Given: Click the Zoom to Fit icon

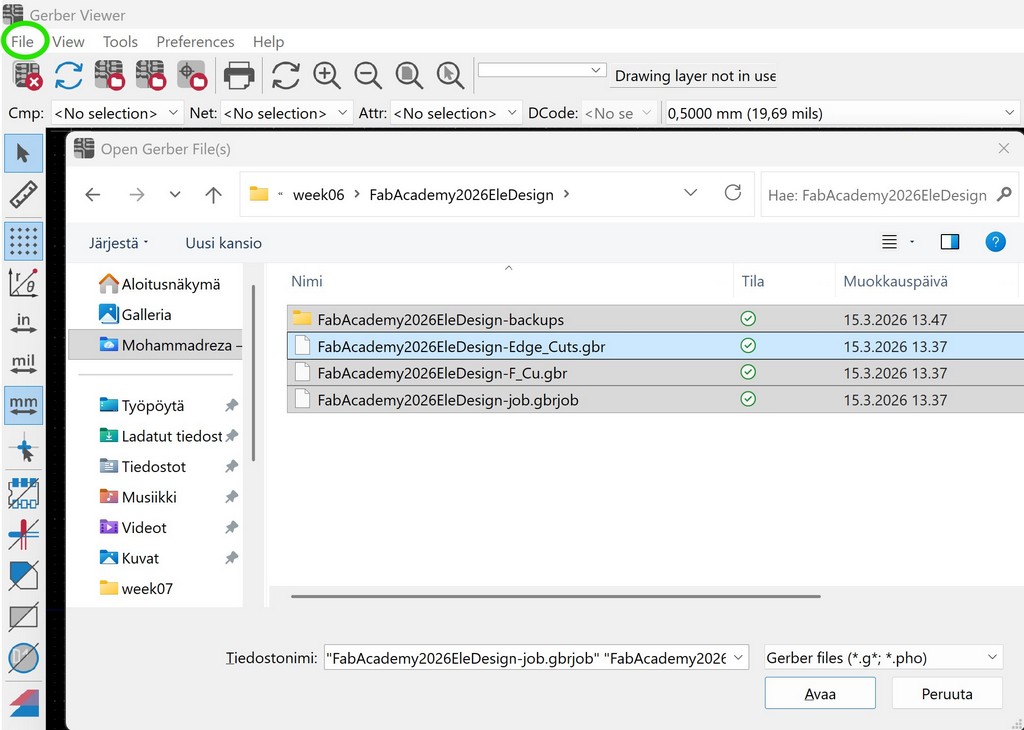Looking at the screenshot, I should (x=409, y=75).
